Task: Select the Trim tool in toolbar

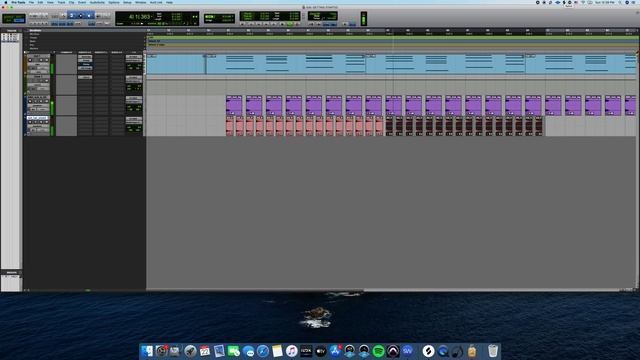Action: [71, 16]
